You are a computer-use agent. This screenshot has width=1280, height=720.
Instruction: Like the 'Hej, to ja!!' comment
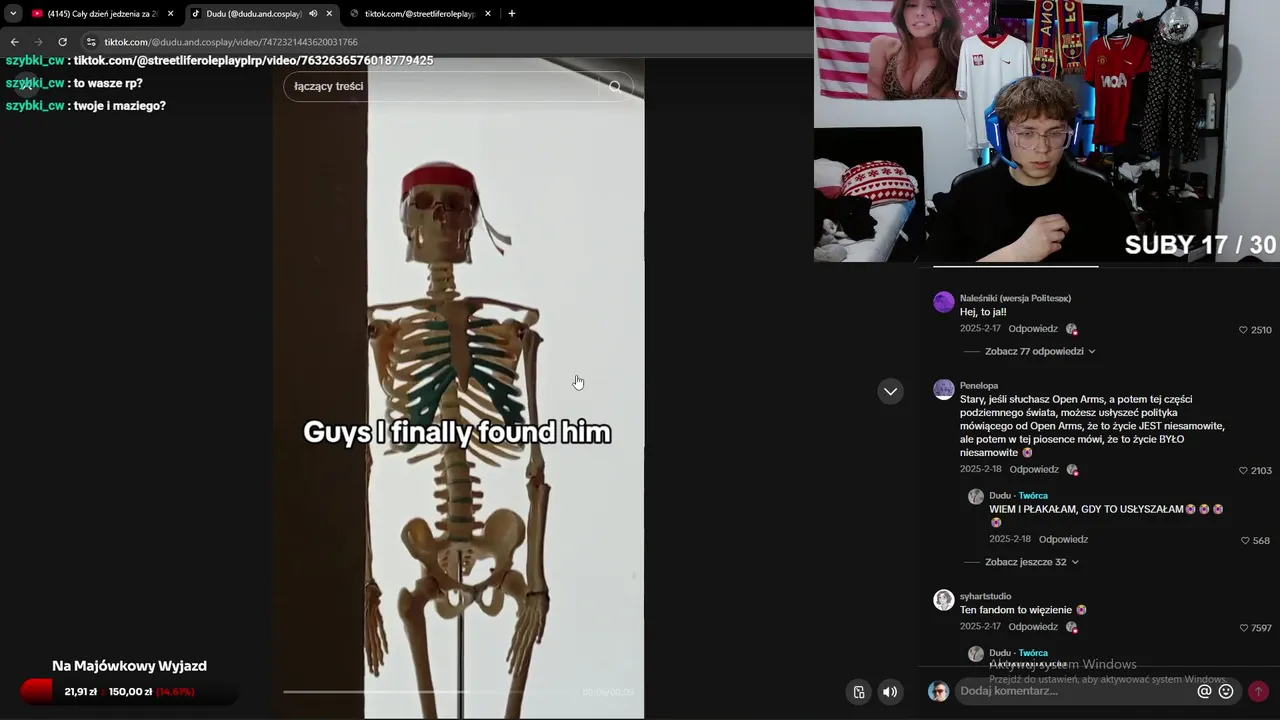pos(1243,330)
